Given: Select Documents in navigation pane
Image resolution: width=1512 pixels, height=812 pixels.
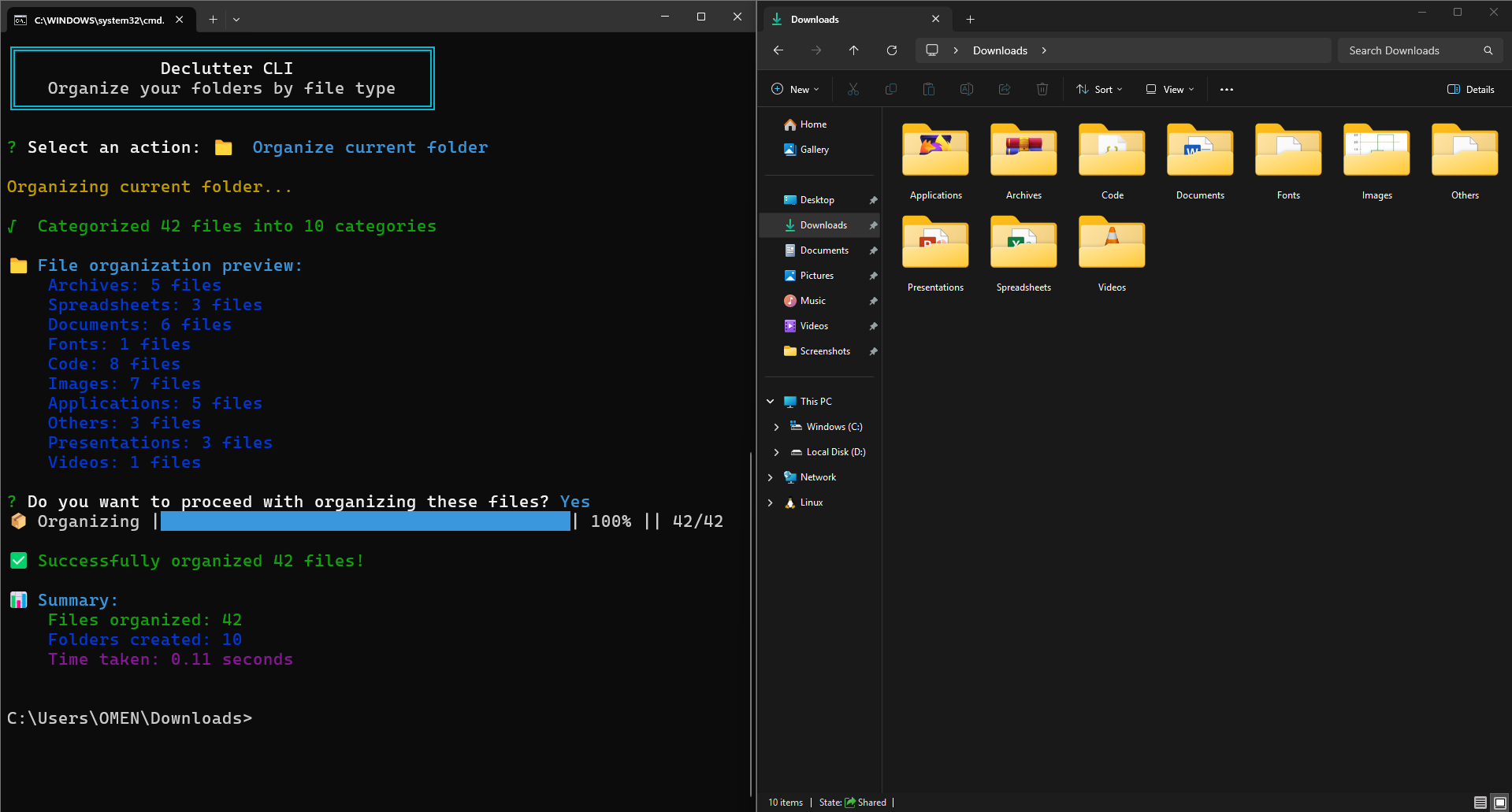Looking at the screenshot, I should [x=819, y=250].
